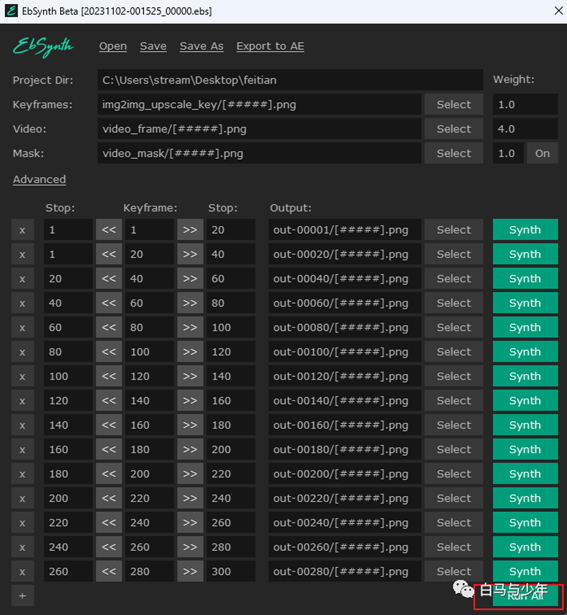
Task: Select the Keyframes folder path
Action: (x=454, y=104)
